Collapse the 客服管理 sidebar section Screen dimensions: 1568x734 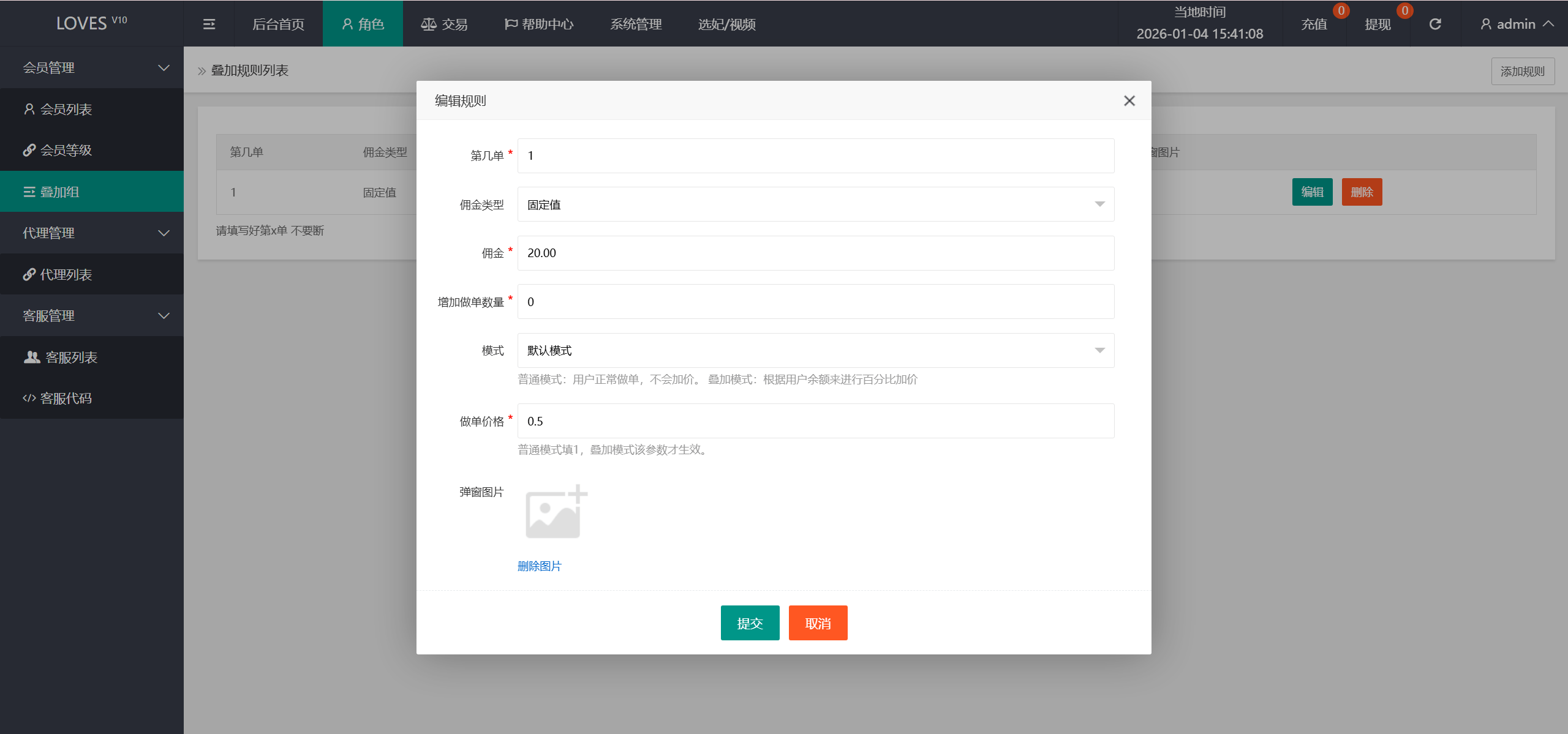pos(163,315)
